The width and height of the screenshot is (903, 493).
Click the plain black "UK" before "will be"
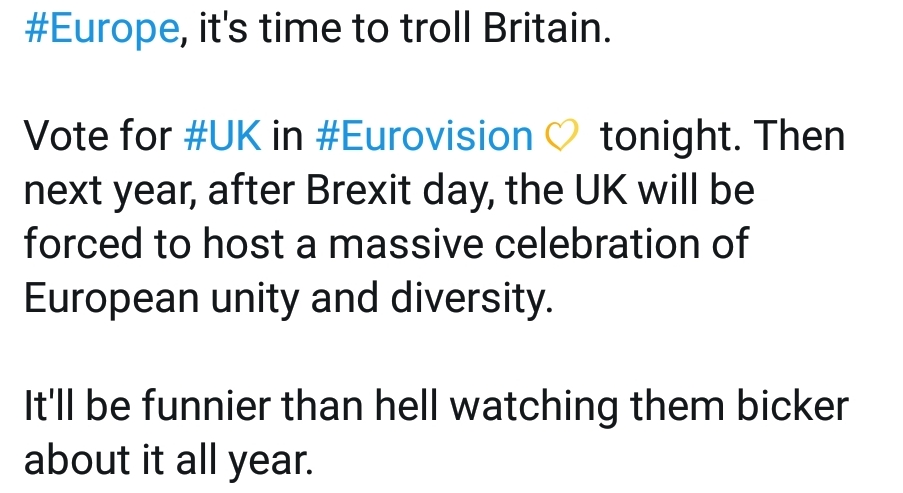(600, 190)
